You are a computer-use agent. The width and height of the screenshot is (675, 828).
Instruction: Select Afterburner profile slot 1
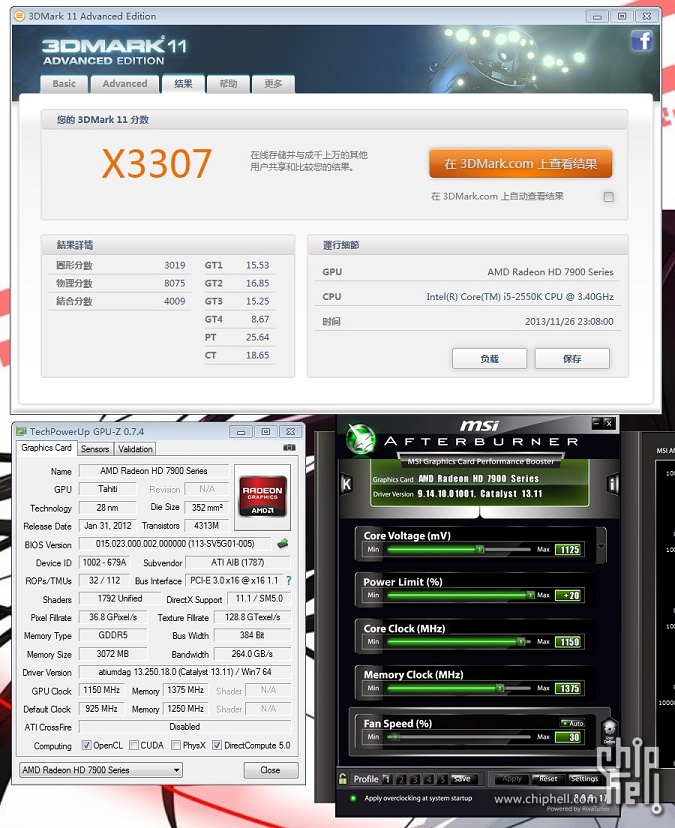(387, 779)
